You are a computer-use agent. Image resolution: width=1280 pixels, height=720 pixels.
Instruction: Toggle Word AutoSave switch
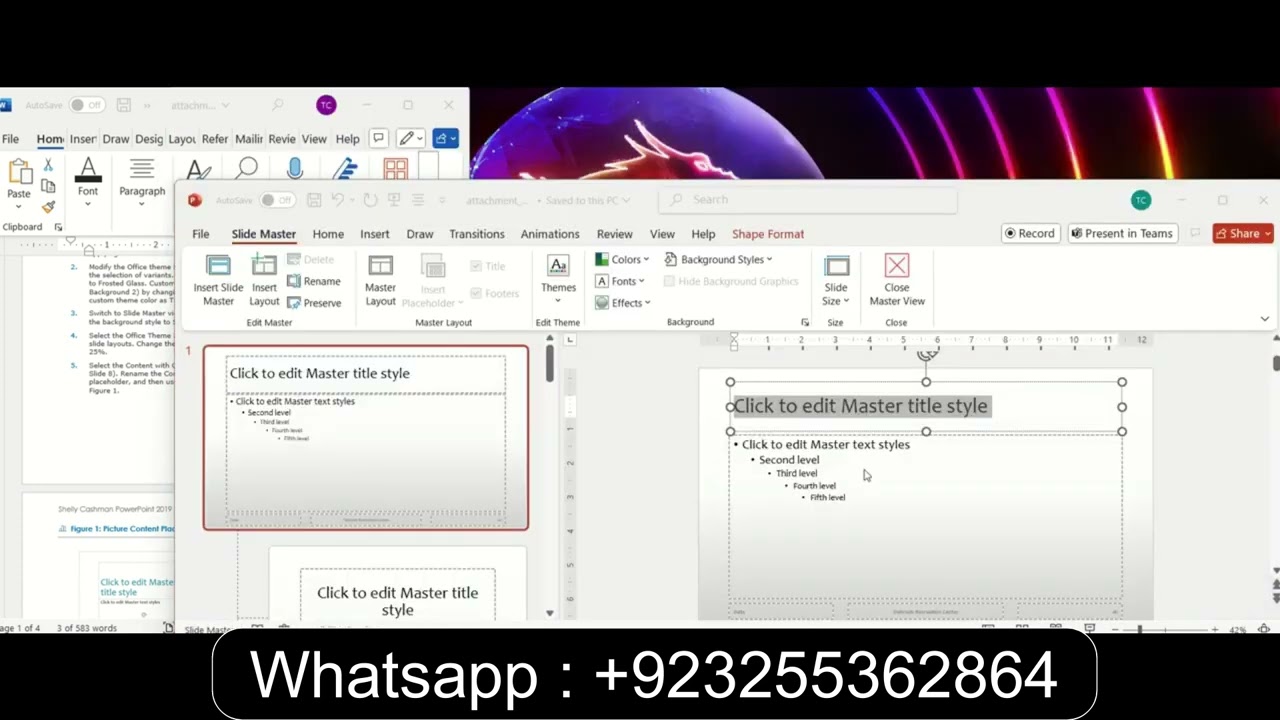click(87, 105)
